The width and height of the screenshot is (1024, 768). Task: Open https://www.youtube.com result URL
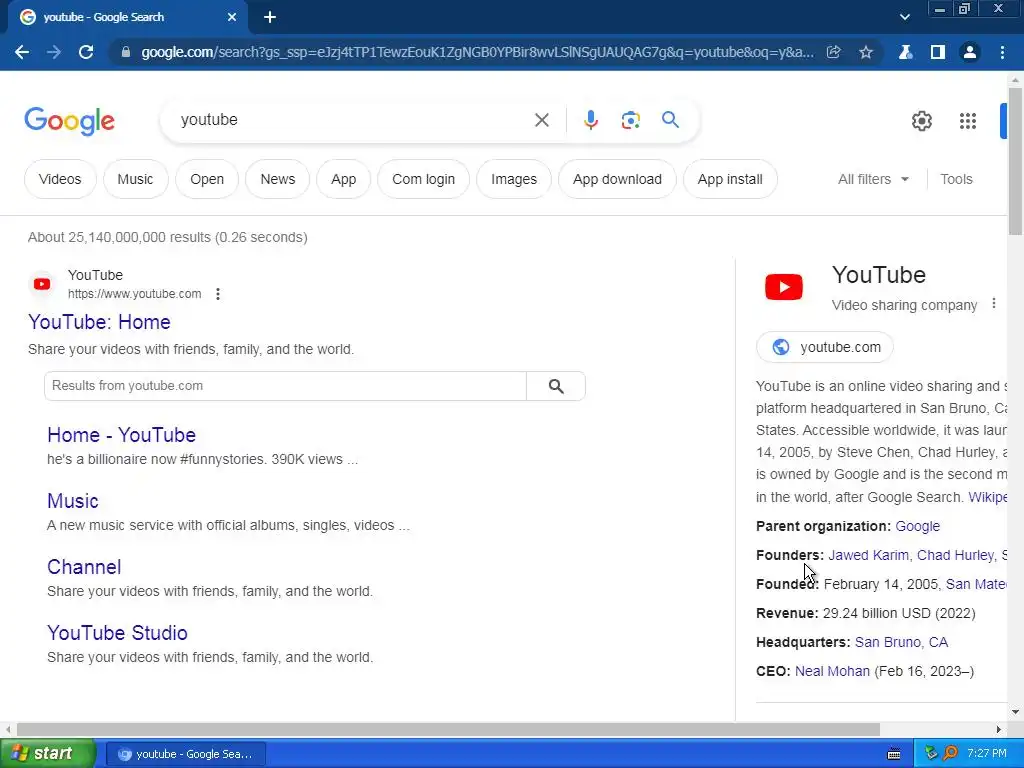pos(135,295)
